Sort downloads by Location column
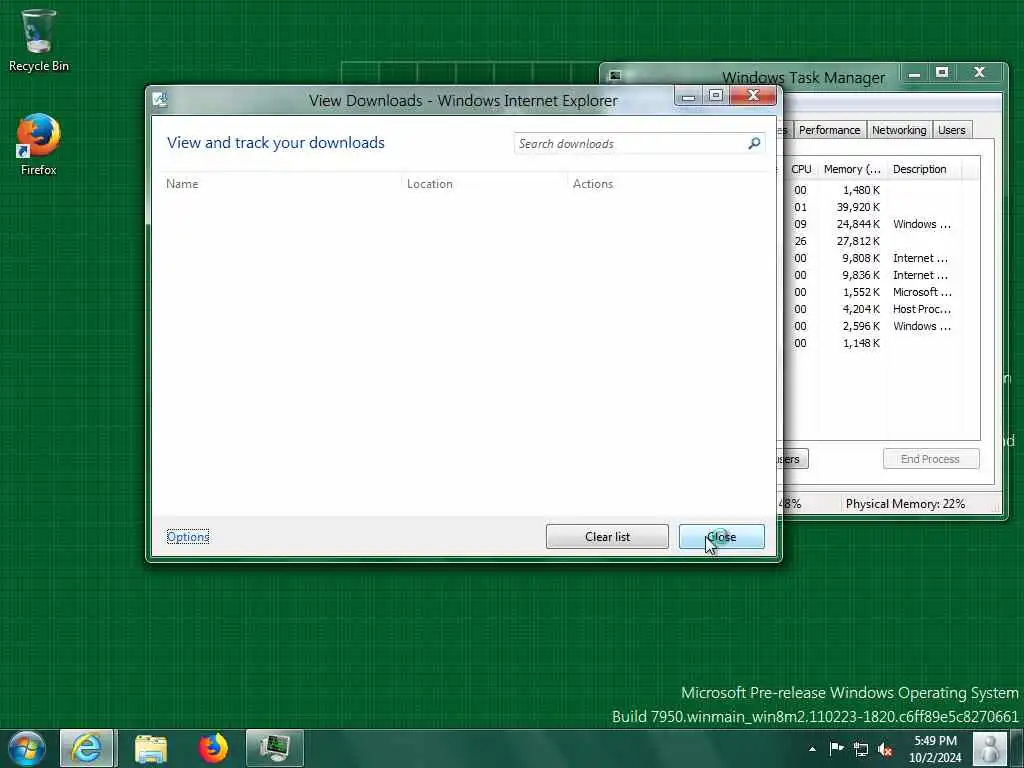The image size is (1024, 768). pyautogui.click(x=485, y=184)
